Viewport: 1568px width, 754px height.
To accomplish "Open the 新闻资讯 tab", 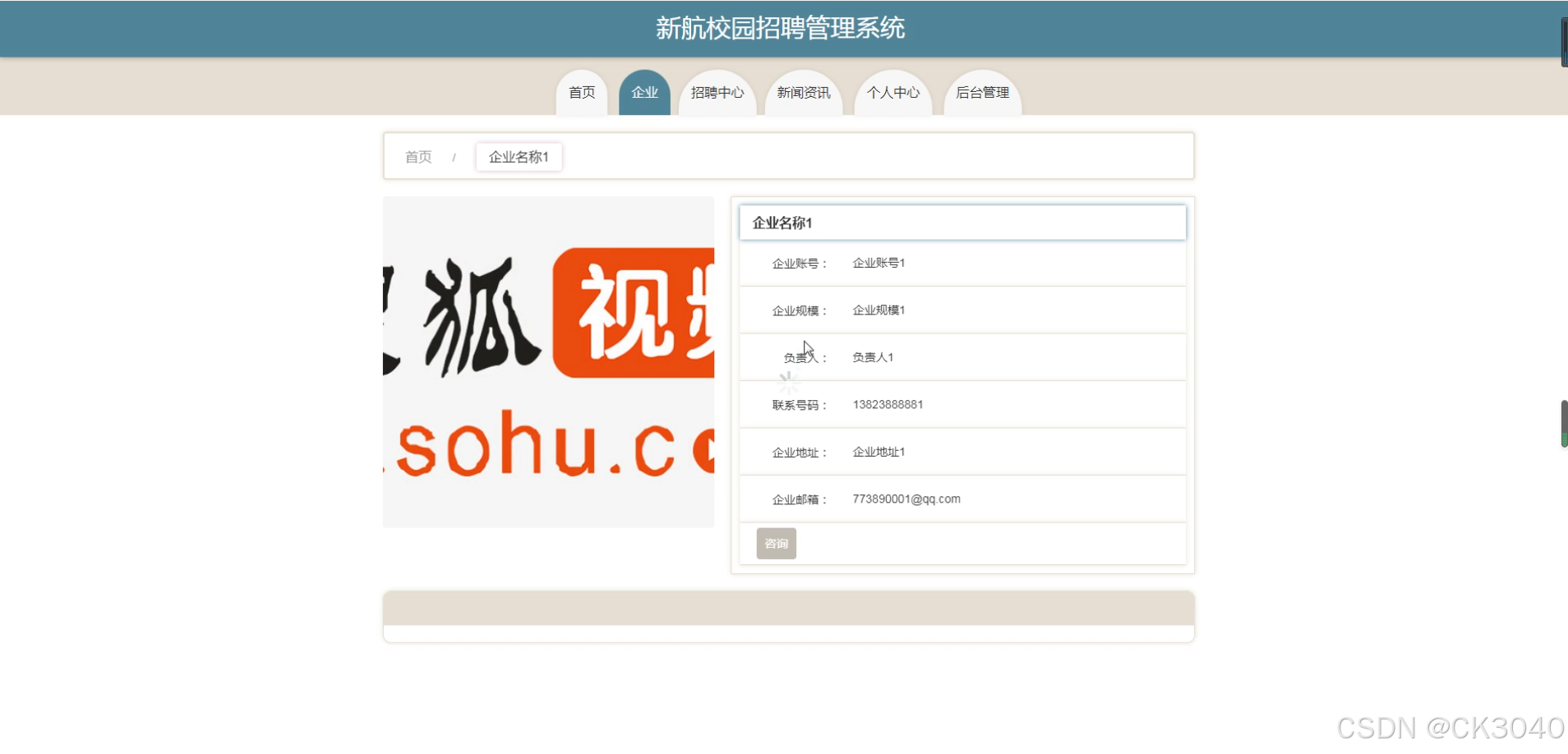I will (804, 93).
